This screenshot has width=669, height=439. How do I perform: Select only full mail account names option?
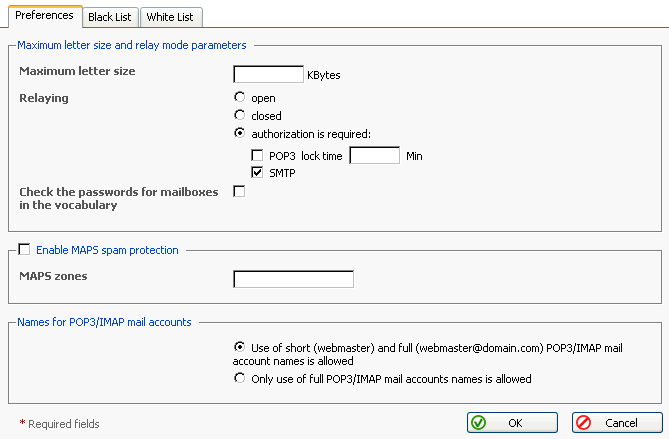tap(239, 379)
